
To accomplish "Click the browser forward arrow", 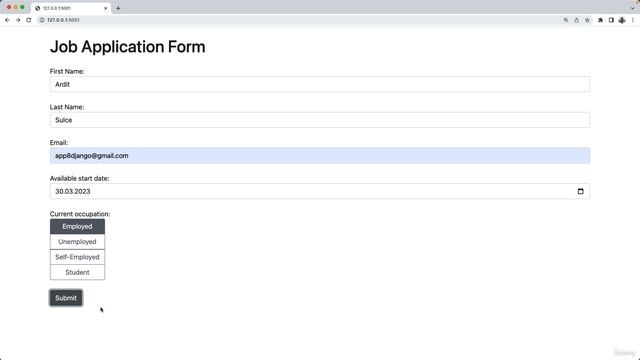I will click(x=18, y=20).
